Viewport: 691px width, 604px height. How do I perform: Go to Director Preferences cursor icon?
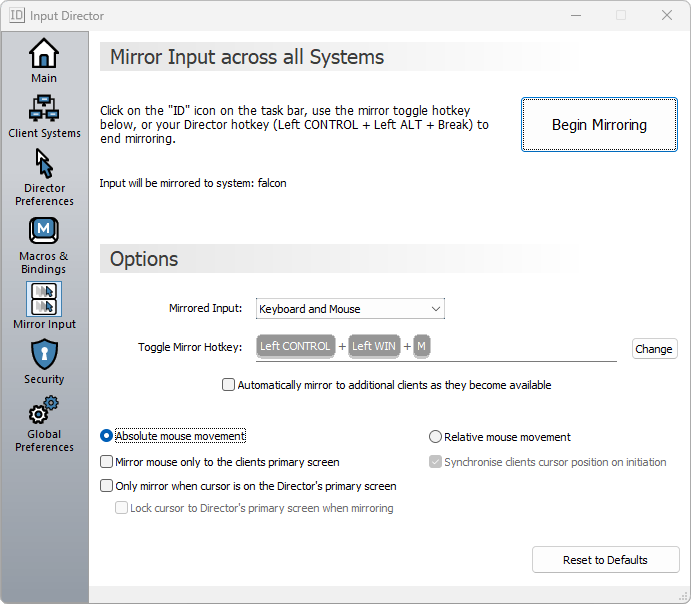click(x=44, y=164)
